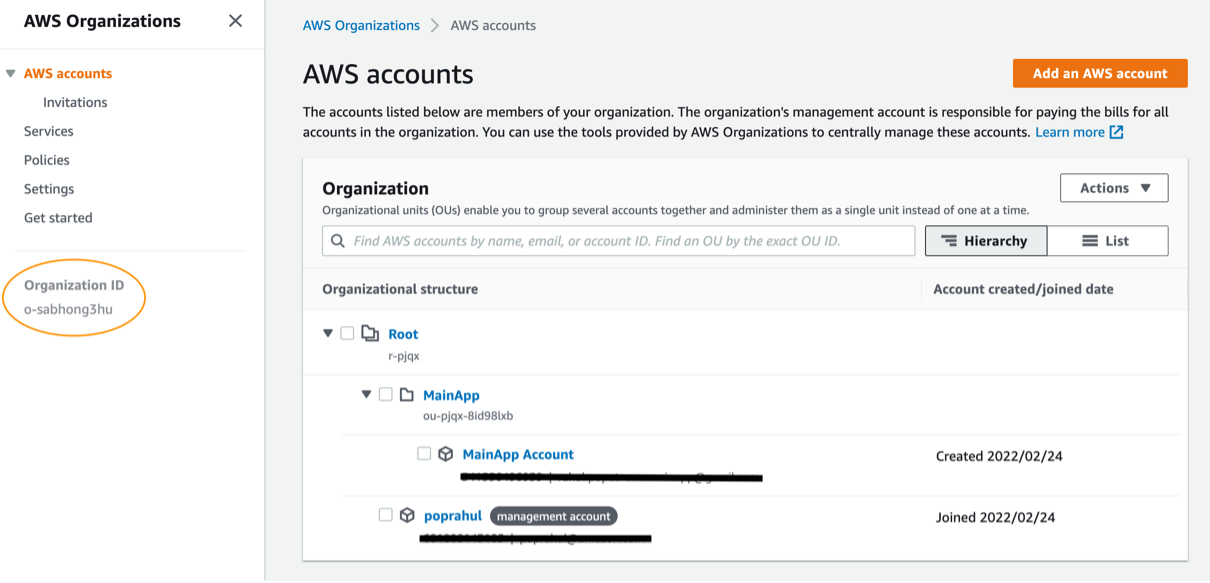Click Account created/joined date column header

1023,289
